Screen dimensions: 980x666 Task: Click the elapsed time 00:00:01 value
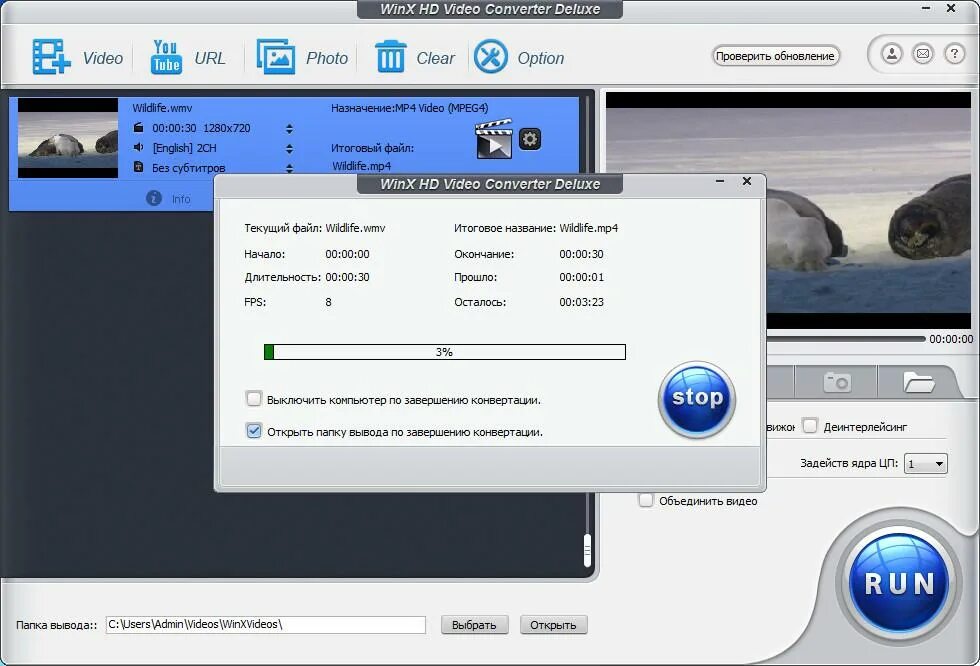(581, 277)
